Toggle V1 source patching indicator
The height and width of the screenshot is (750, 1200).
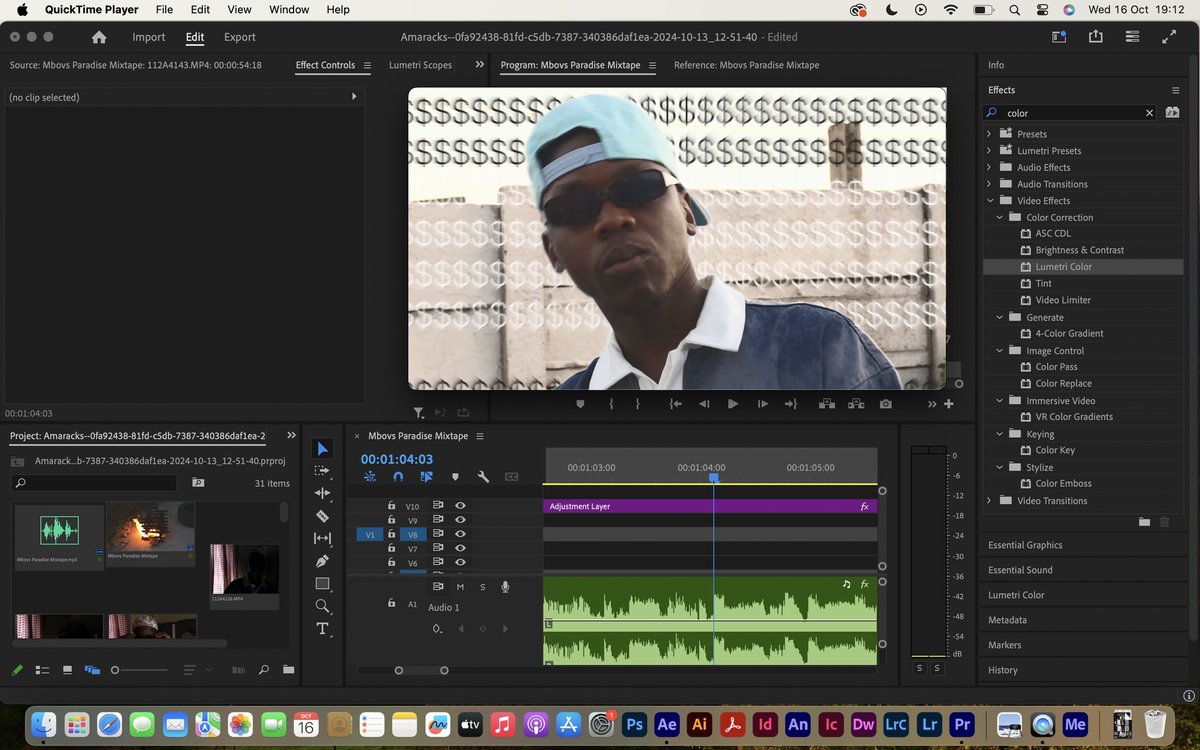369,535
